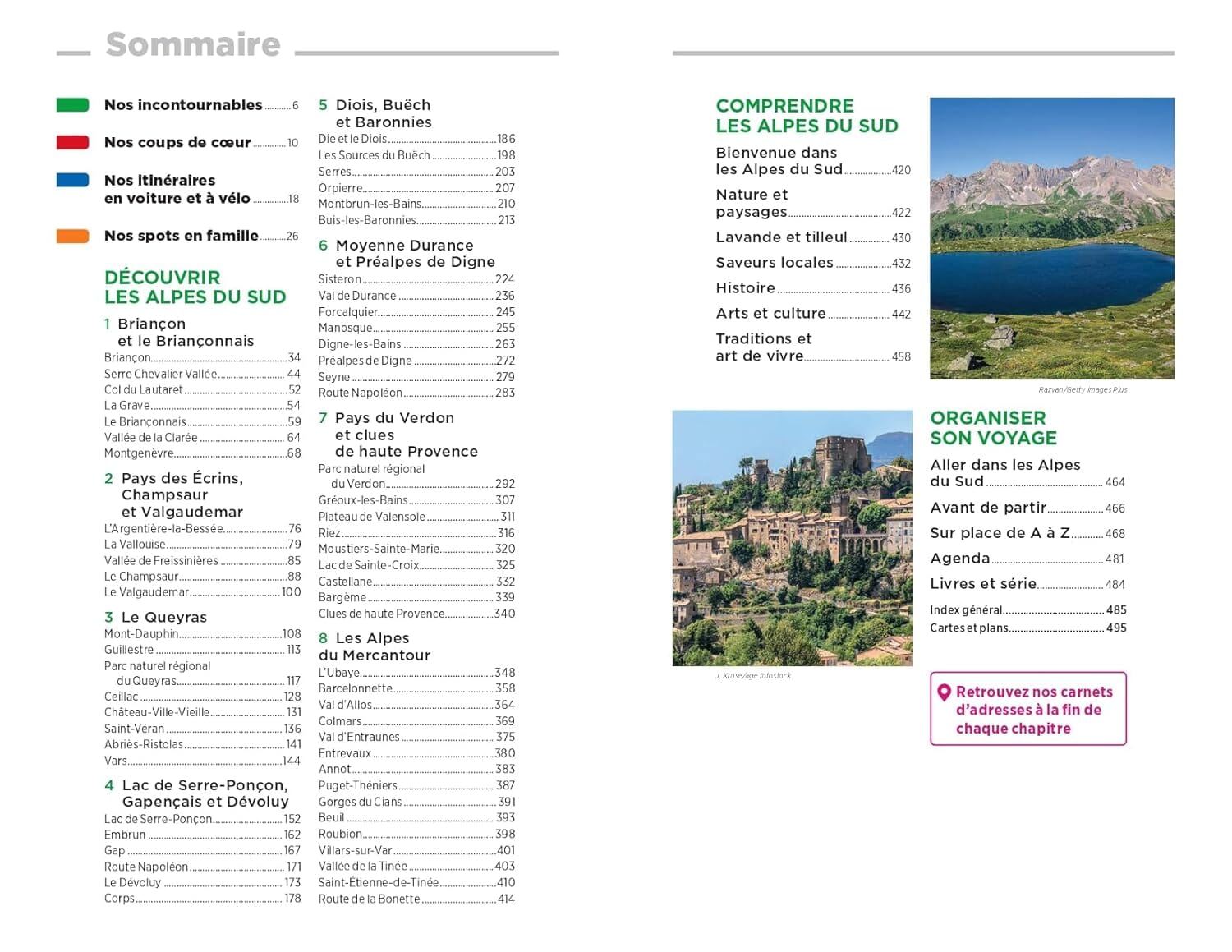This screenshot has width=1232, height=952.
Task: Expand the Découvrir Les Alpes du Sud section
Action: 195,287
